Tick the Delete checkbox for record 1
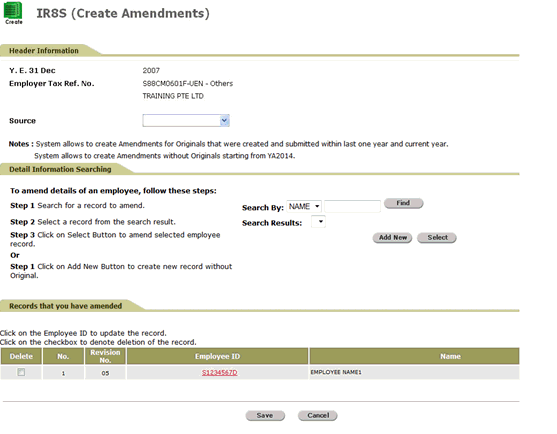 click(21, 372)
